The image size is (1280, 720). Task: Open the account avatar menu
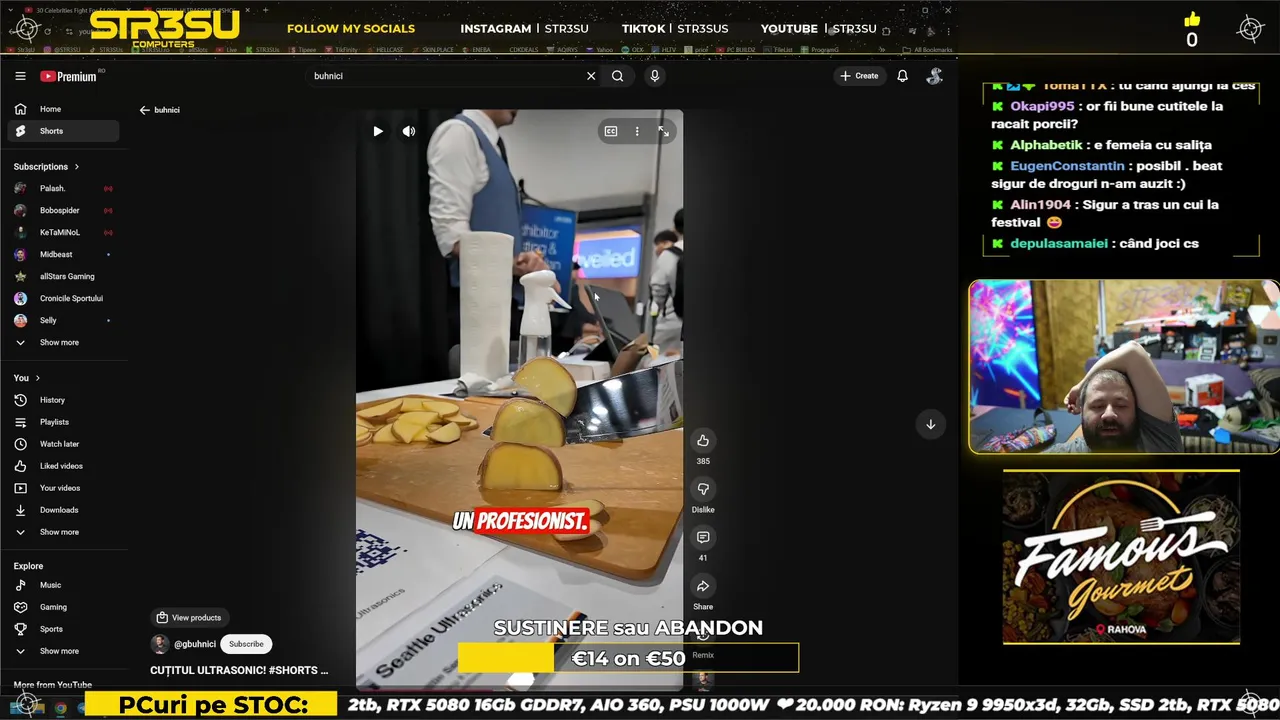(x=934, y=76)
